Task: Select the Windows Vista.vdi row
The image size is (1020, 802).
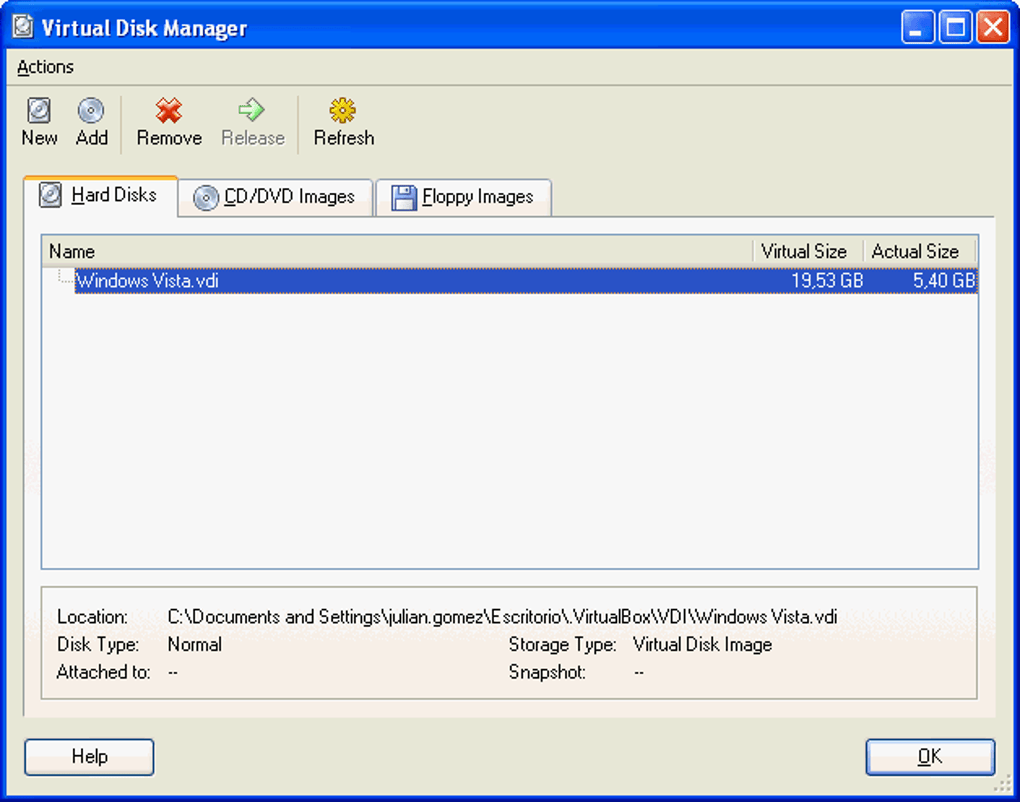Action: click(x=526, y=281)
